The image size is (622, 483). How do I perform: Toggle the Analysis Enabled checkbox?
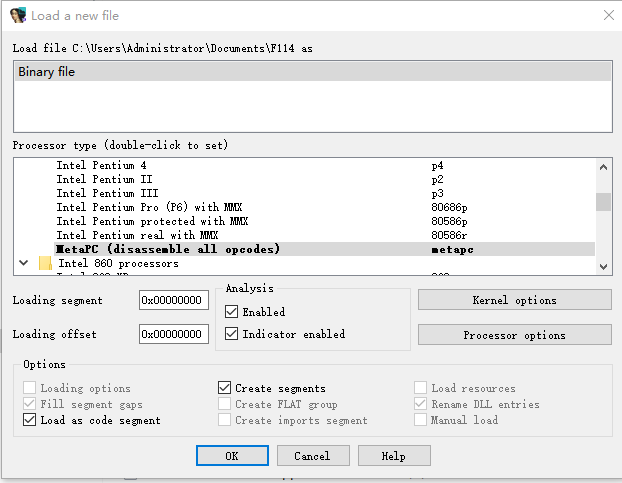(232, 312)
